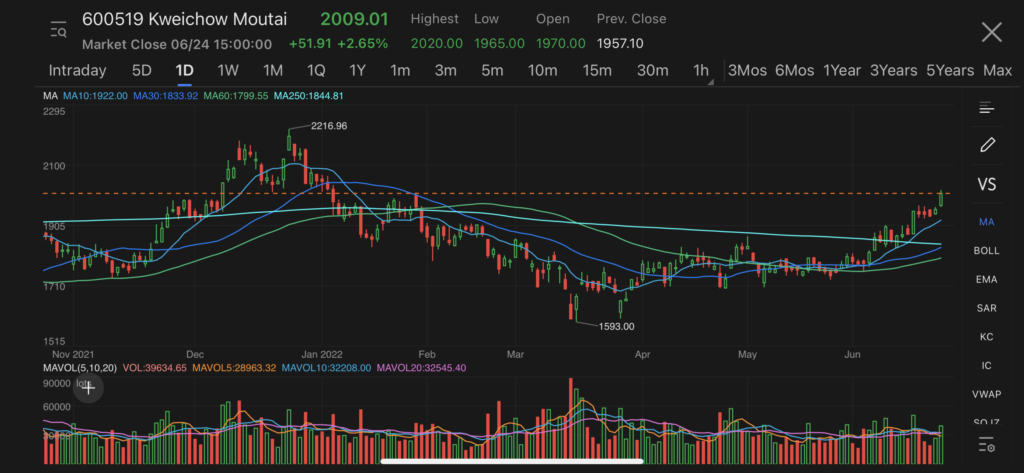The width and height of the screenshot is (1024, 473).
Task: Enable the SAR indicator
Action: (x=986, y=308)
